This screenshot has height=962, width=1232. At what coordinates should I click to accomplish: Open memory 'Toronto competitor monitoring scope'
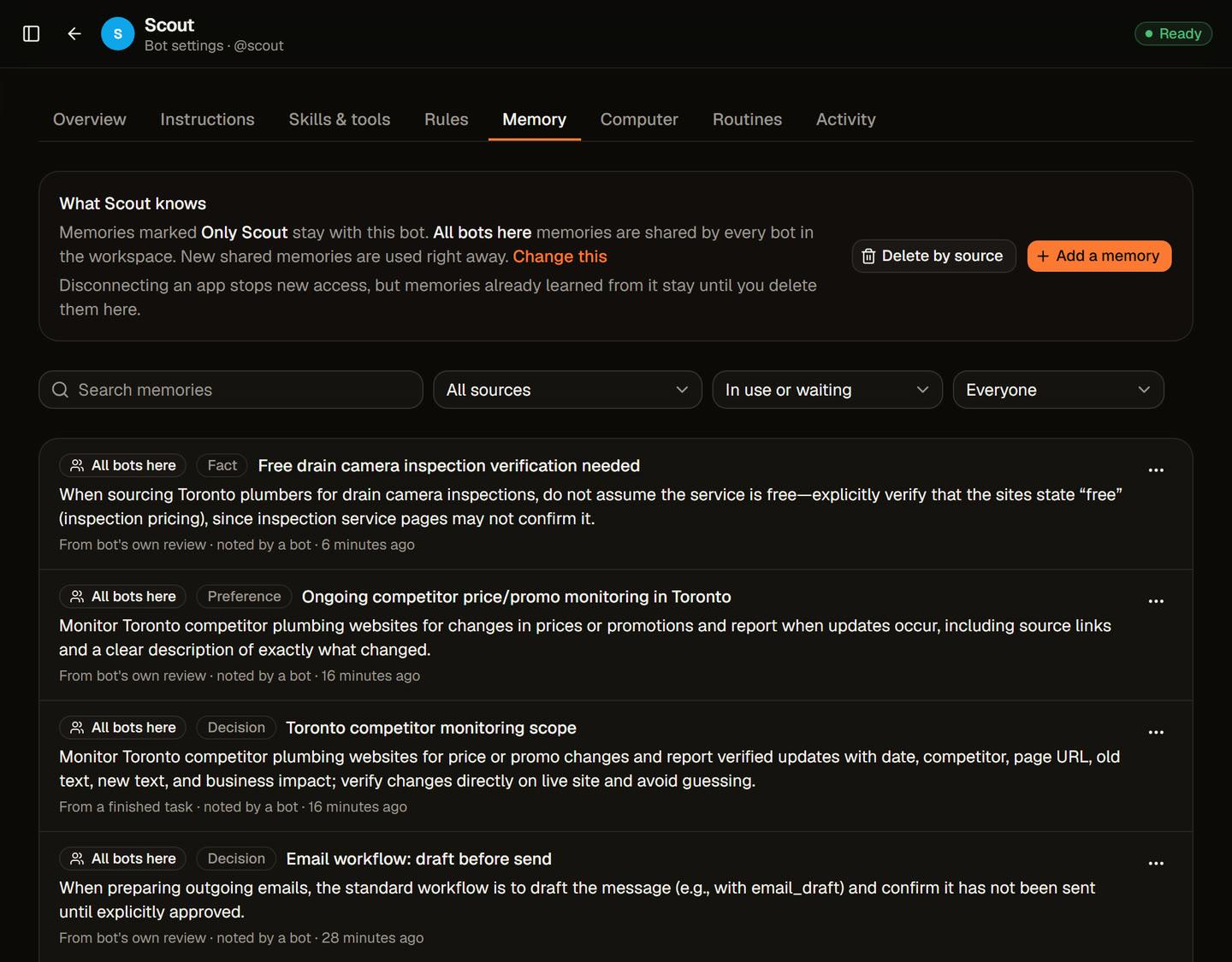pyautogui.click(x=431, y=728)
